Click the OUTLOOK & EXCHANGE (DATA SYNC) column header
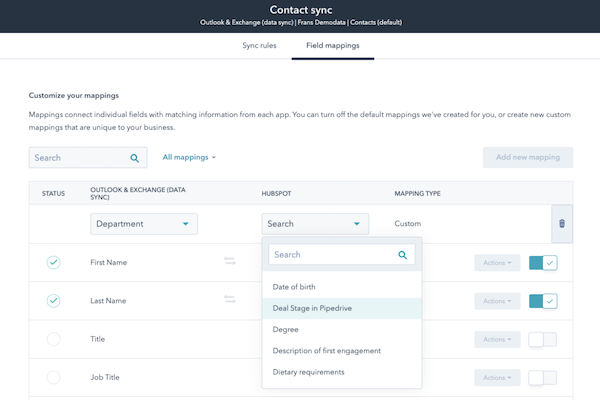 click(x=138, y=193)
